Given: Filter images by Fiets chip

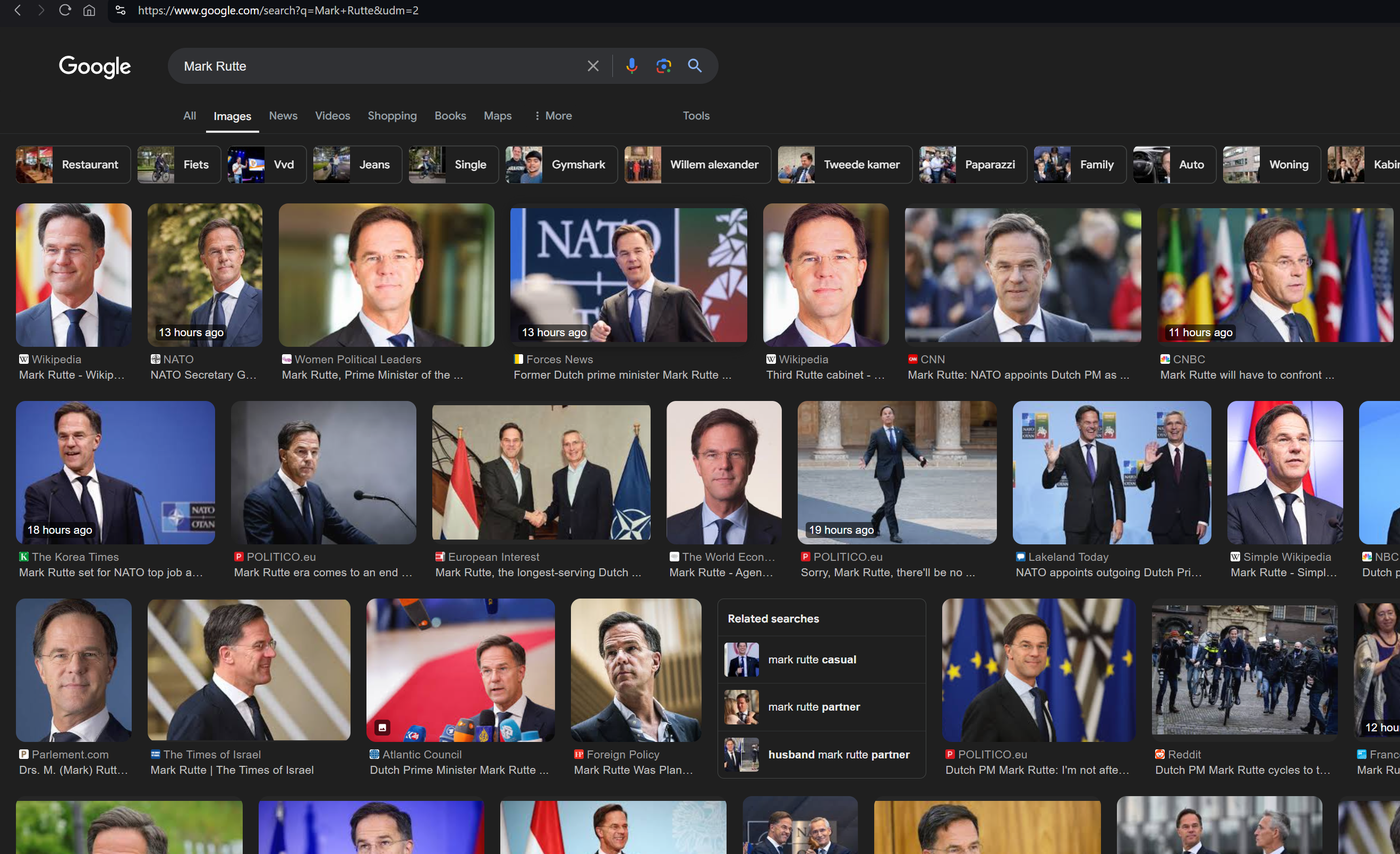Looking at the screenshot, I should tap(179, 165).
